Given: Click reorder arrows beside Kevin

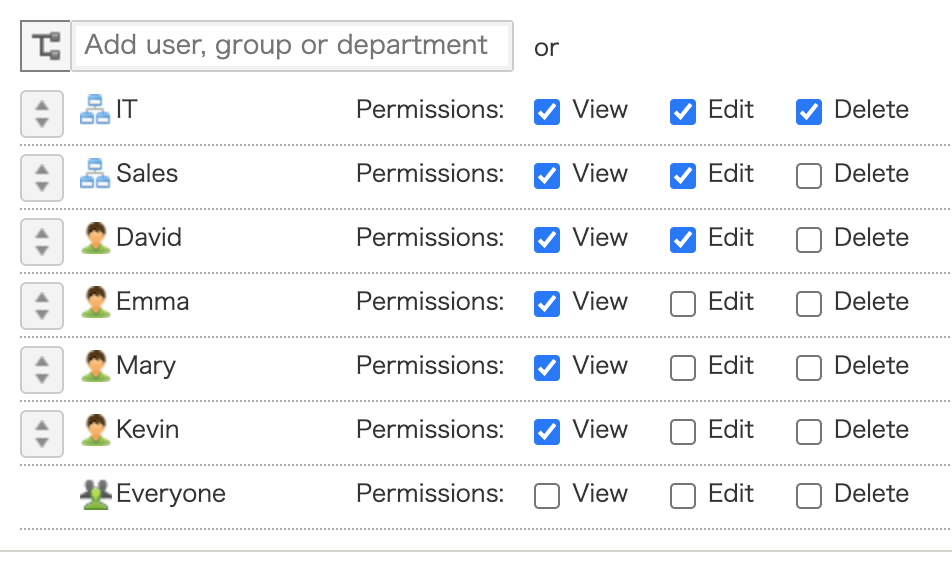Looking at the screenshot, I should click(42, 432).
